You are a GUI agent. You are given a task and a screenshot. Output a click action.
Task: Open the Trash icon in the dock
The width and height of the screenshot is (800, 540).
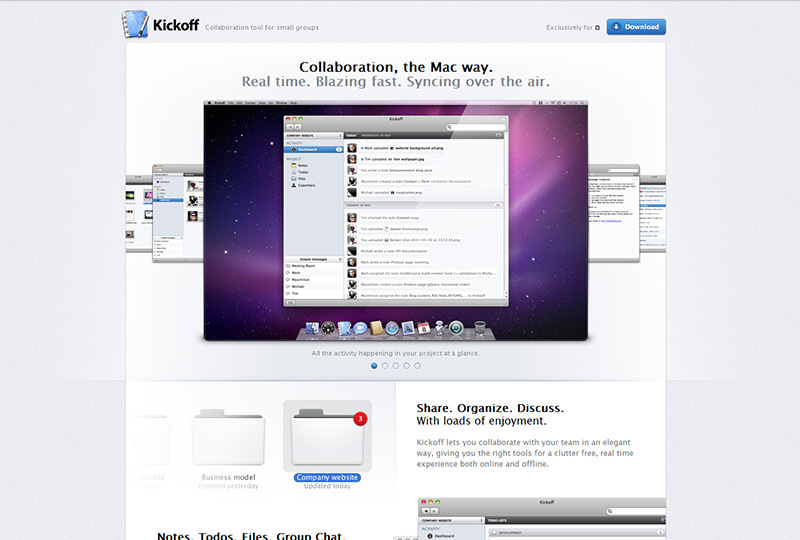point(480,328)
